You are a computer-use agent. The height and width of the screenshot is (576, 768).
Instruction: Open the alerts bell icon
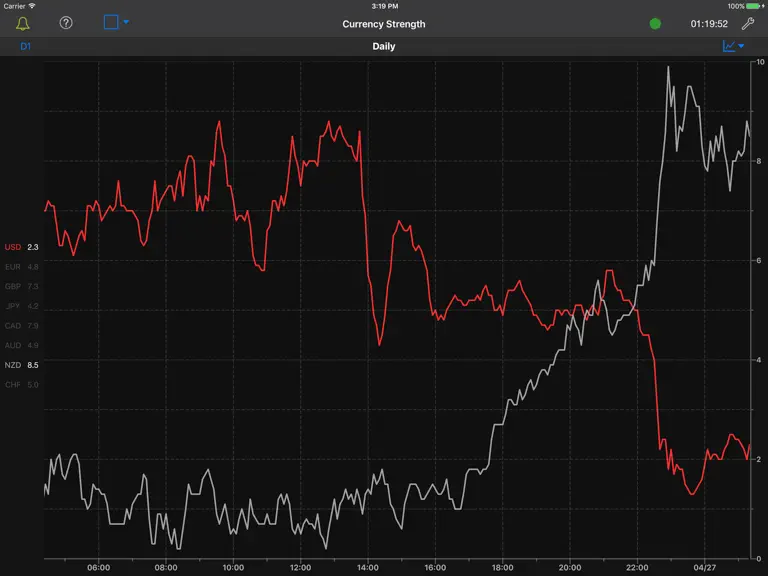23,24
